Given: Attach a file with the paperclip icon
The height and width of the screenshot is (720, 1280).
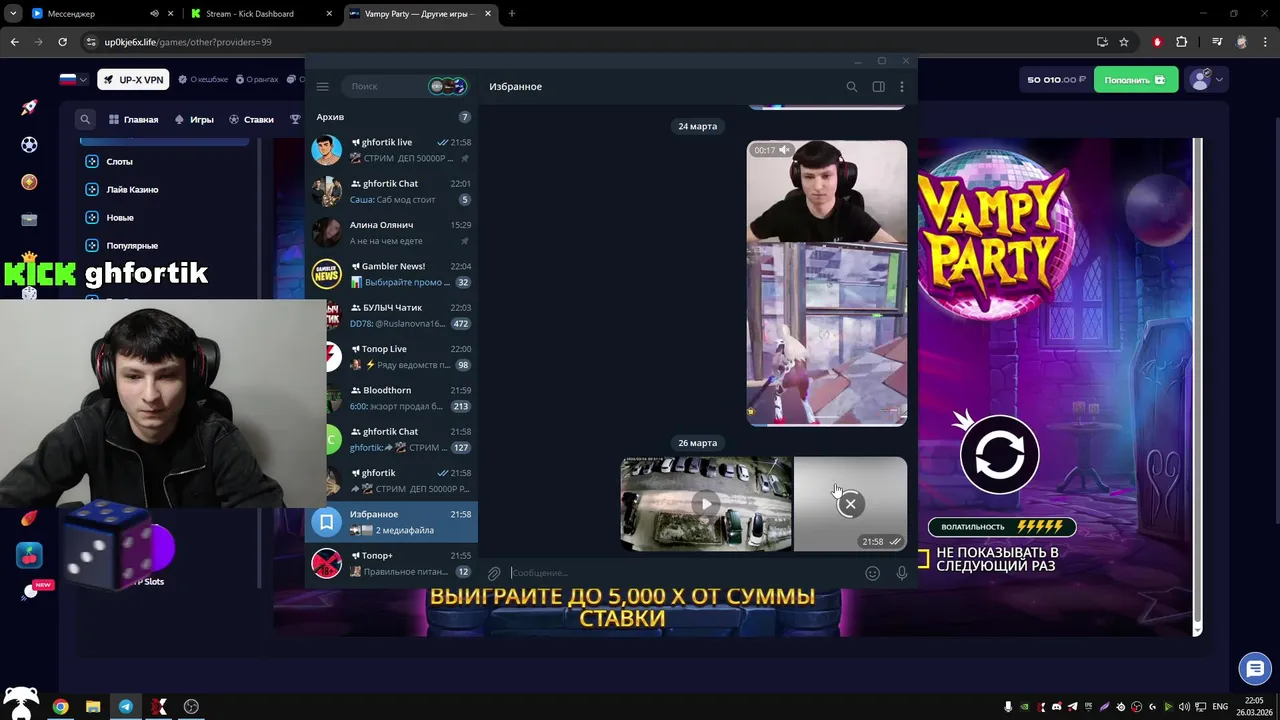Looking at the screenshot, I should pyautogui.click(x=494, y=573).
